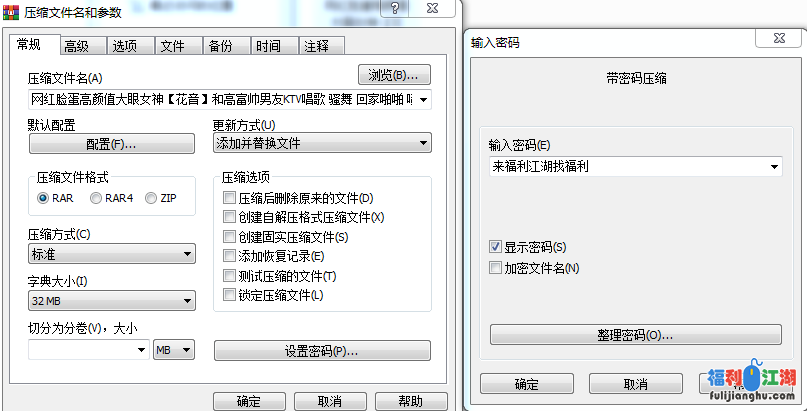Viewport: 807px width, 411px height.
Task: Click the 输入密码 text field
Action: [x=636, y=167]
